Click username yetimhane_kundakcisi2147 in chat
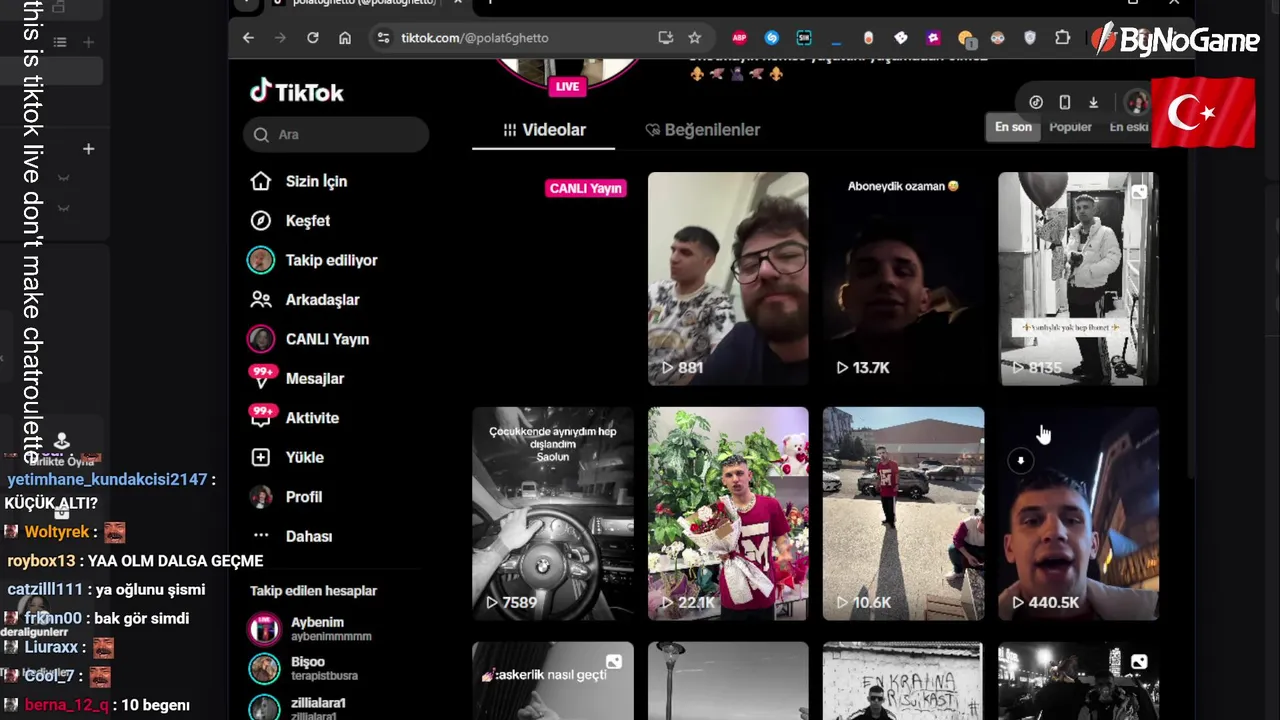The width and height of the screenshot is (1280, 720). (107, 480)
